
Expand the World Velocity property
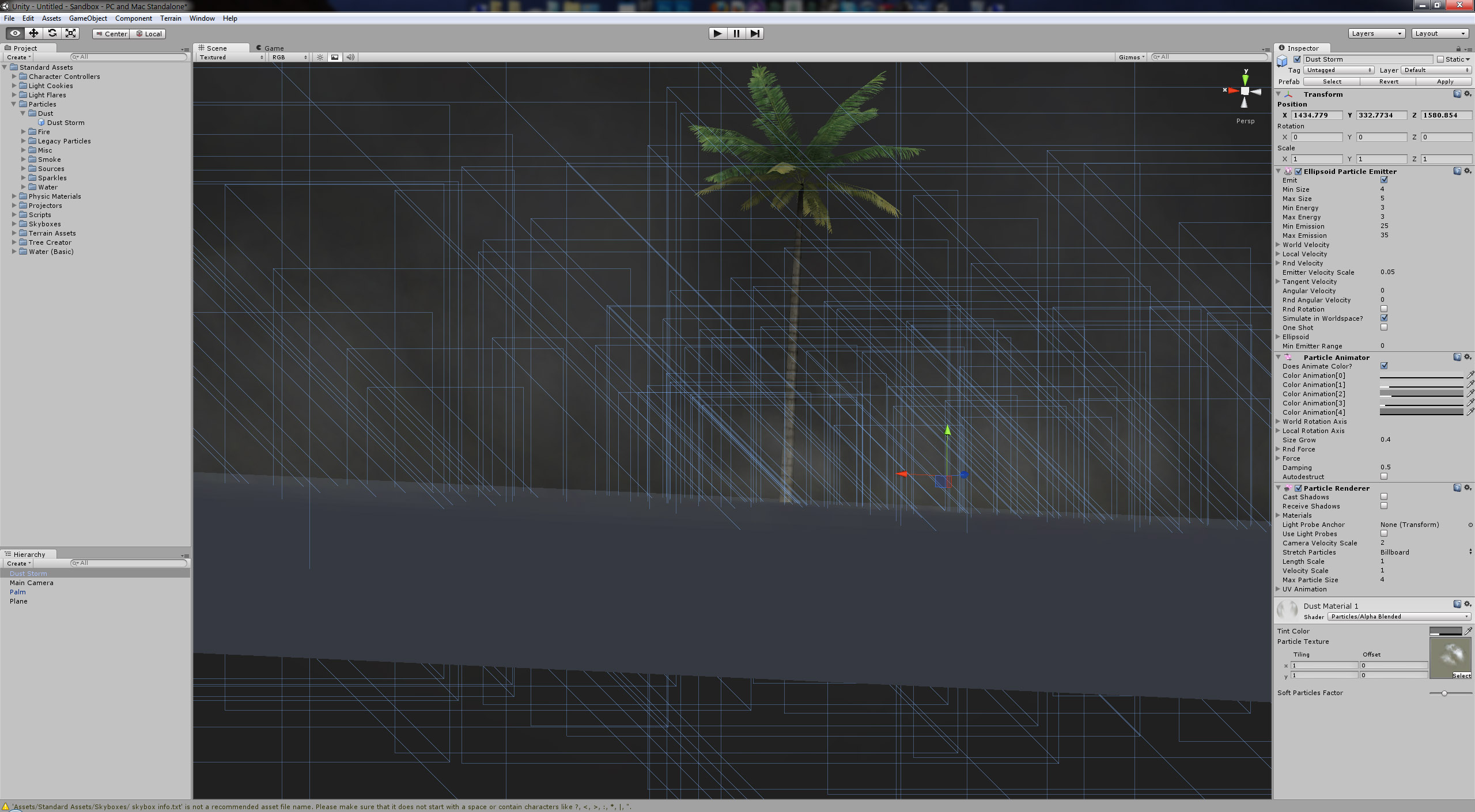click(1278, 245)
